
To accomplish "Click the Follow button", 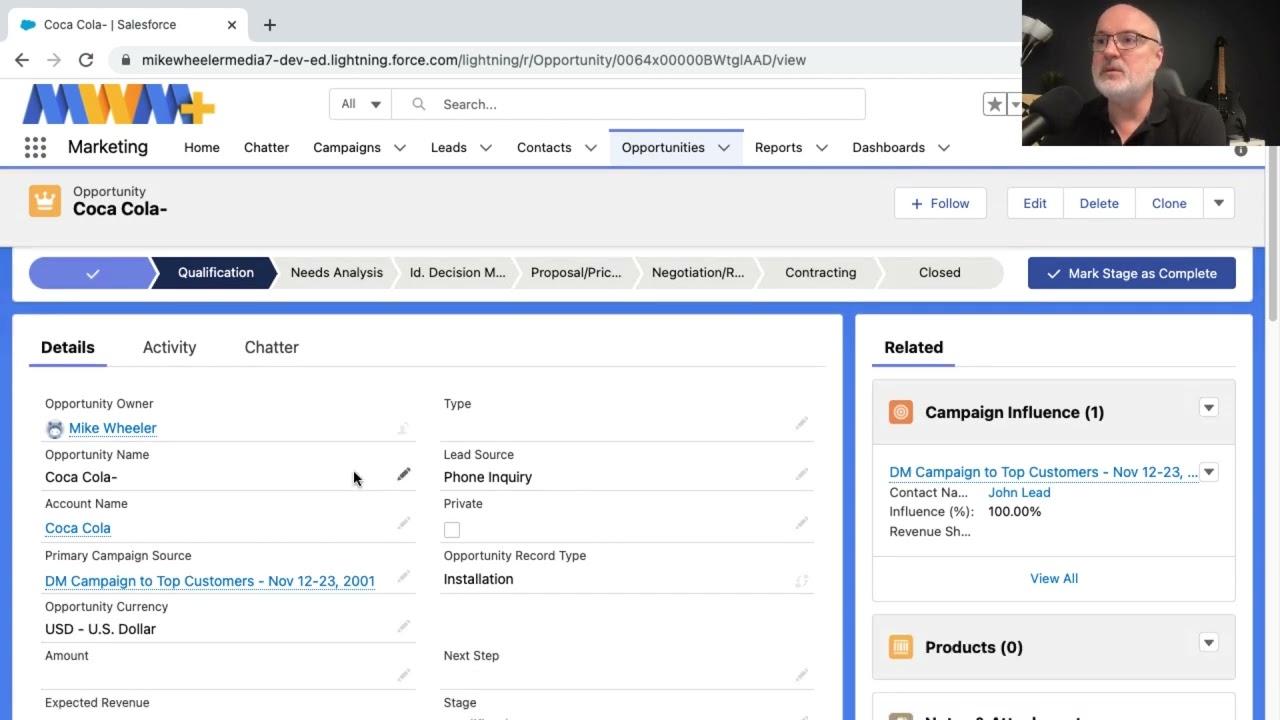I will point(940,203).
